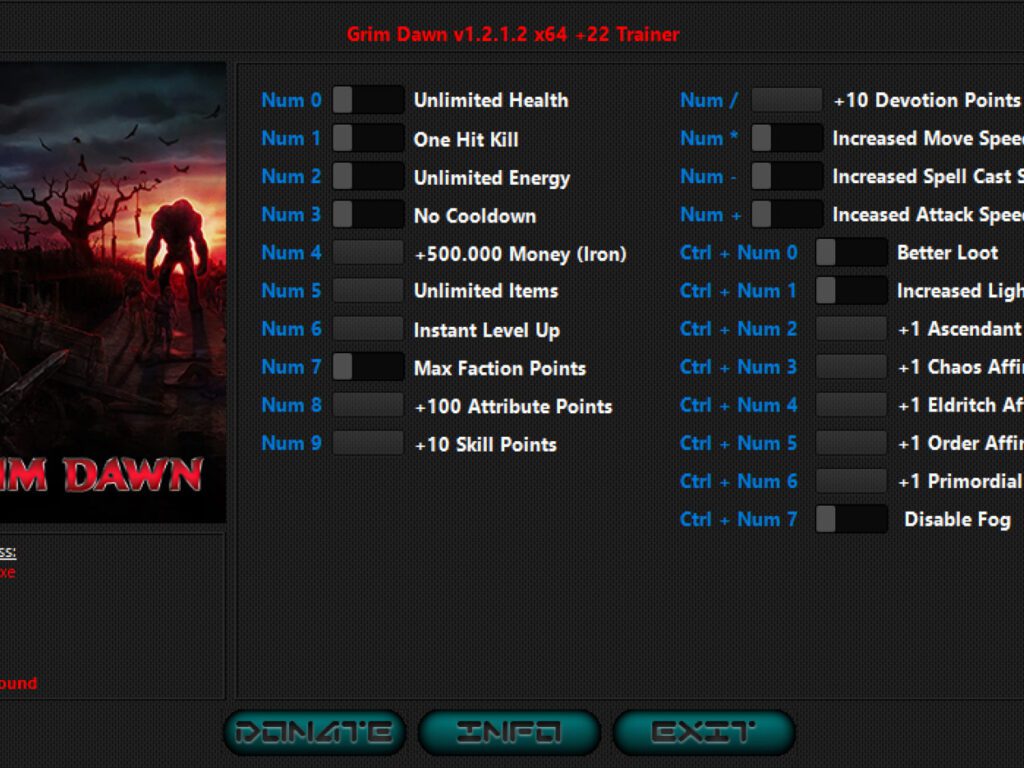Click the EXIT button

(x=703, y=732)
